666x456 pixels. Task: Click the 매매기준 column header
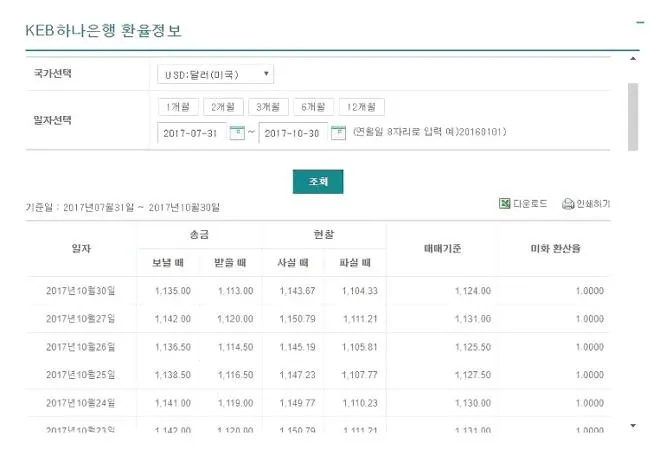coord(443,248)
